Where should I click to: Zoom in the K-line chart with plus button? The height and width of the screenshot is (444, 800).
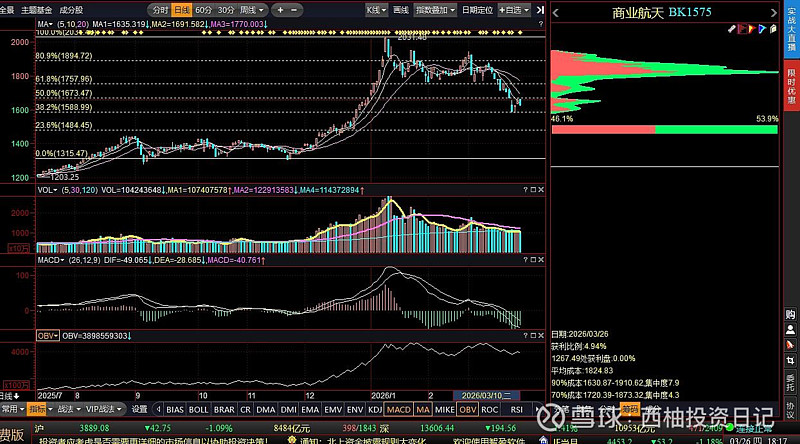point(280,10)
